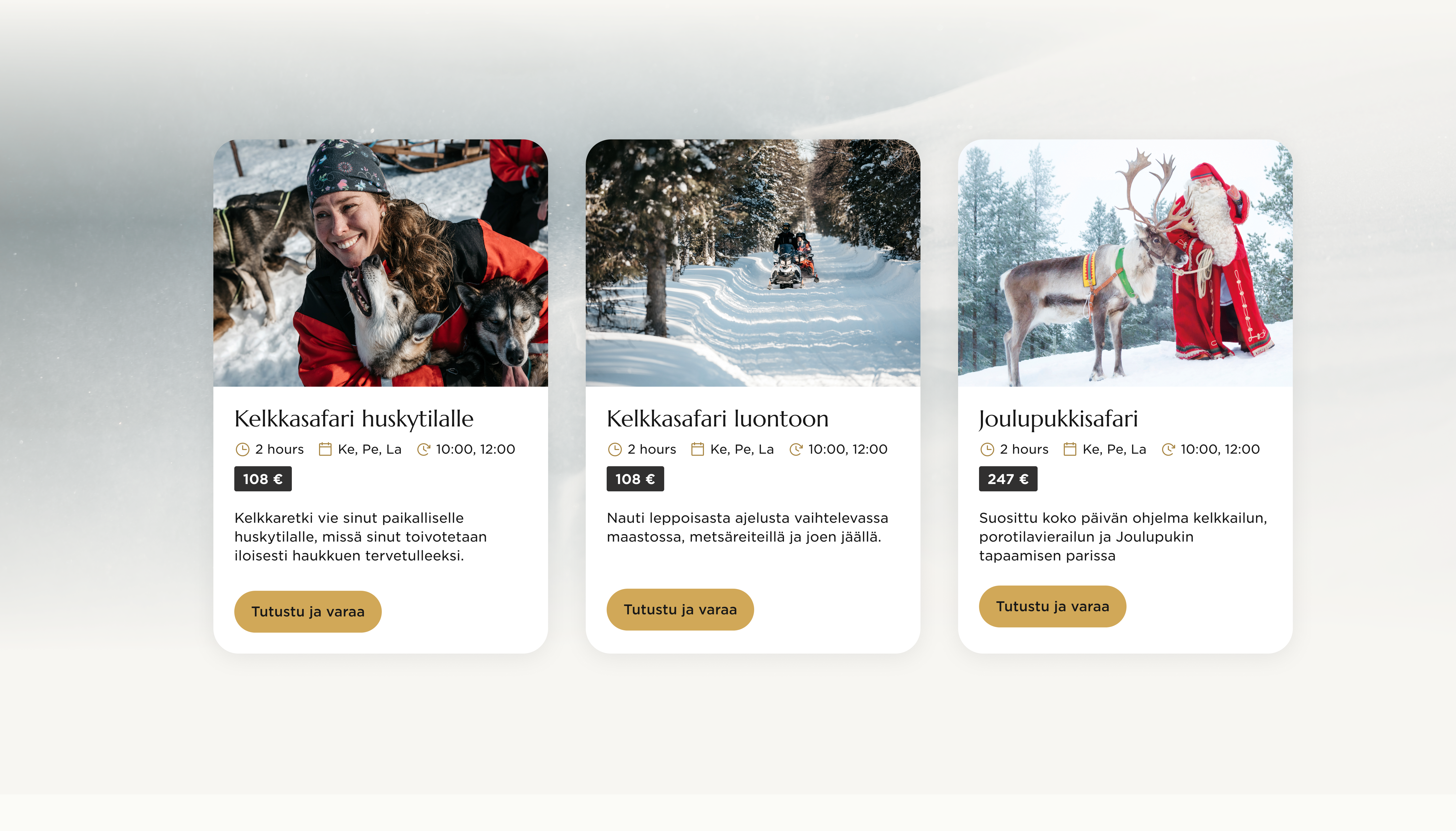Click the clock duration icon on Kelkkasafari luontoon
Viewport: 1456px width, 831px height.
pos(615,449)
